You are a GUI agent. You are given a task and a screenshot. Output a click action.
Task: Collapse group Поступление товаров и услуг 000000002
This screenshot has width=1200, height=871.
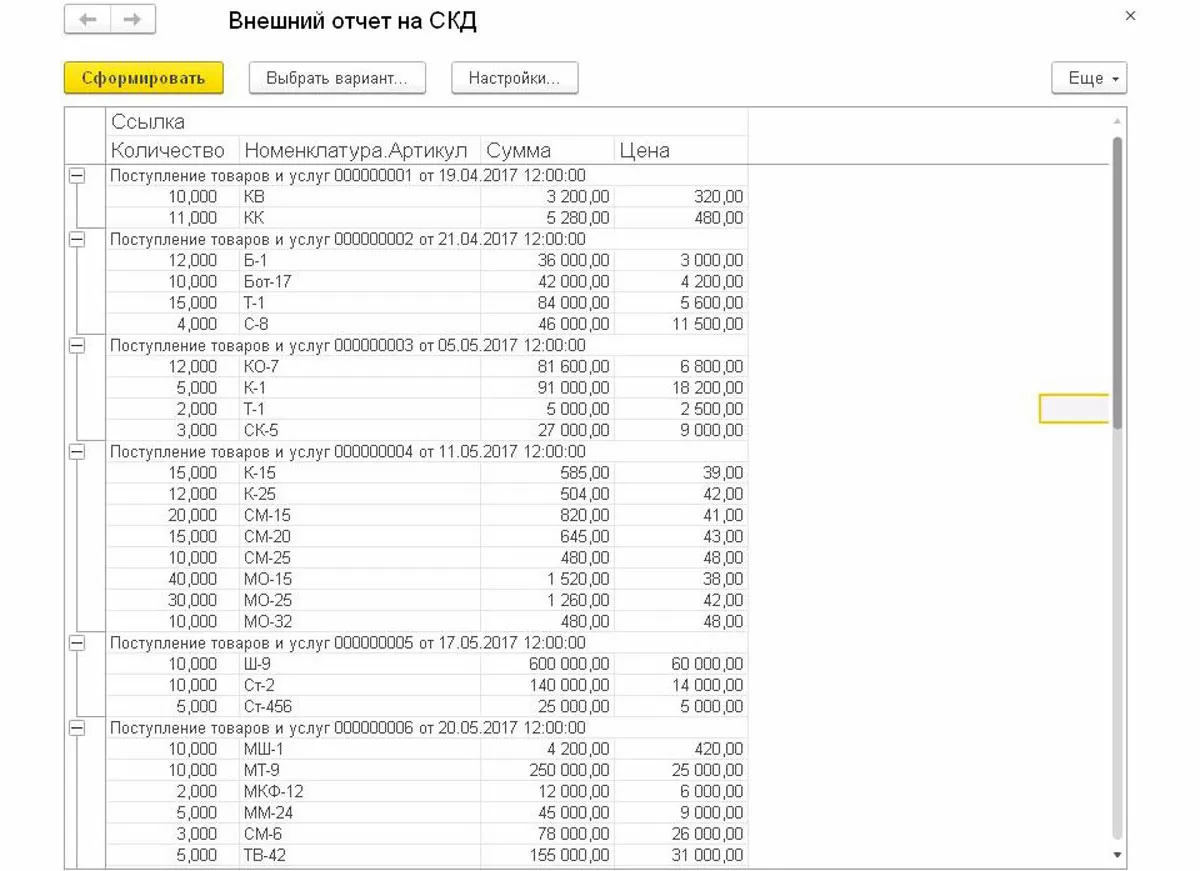tap(76, 239)
